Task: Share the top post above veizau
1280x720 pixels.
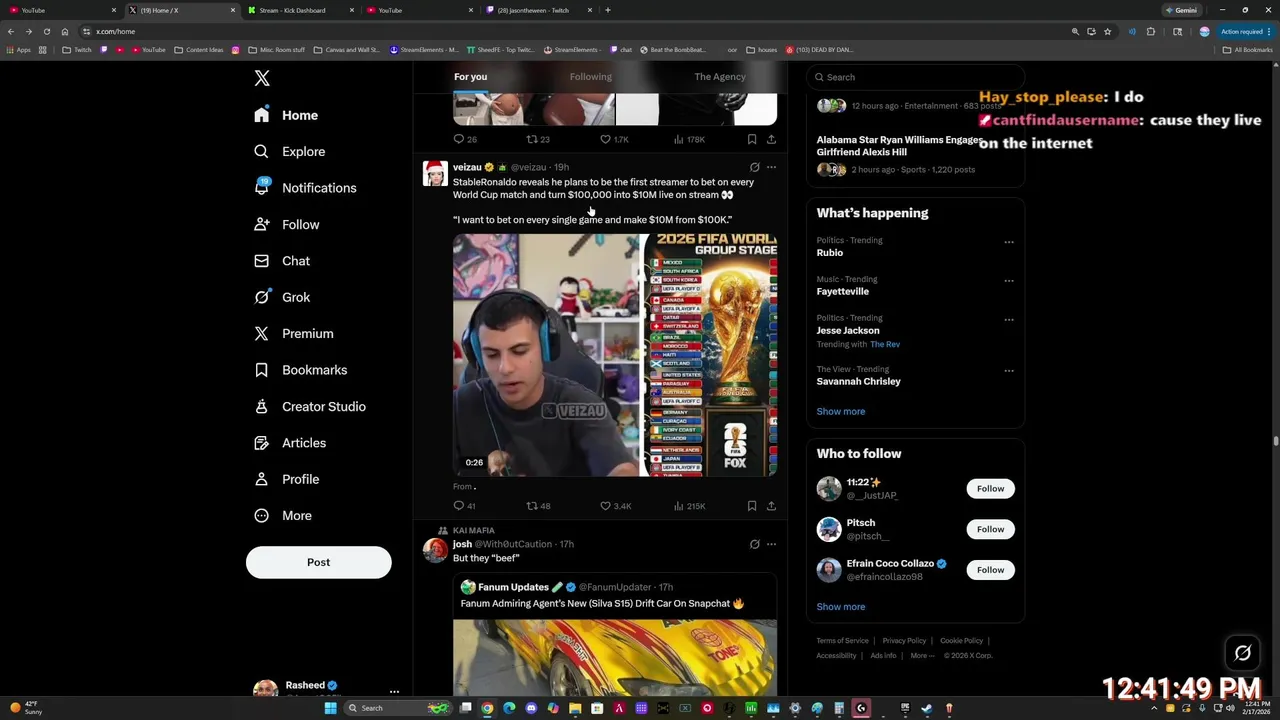Action: [x=771, y=139]
